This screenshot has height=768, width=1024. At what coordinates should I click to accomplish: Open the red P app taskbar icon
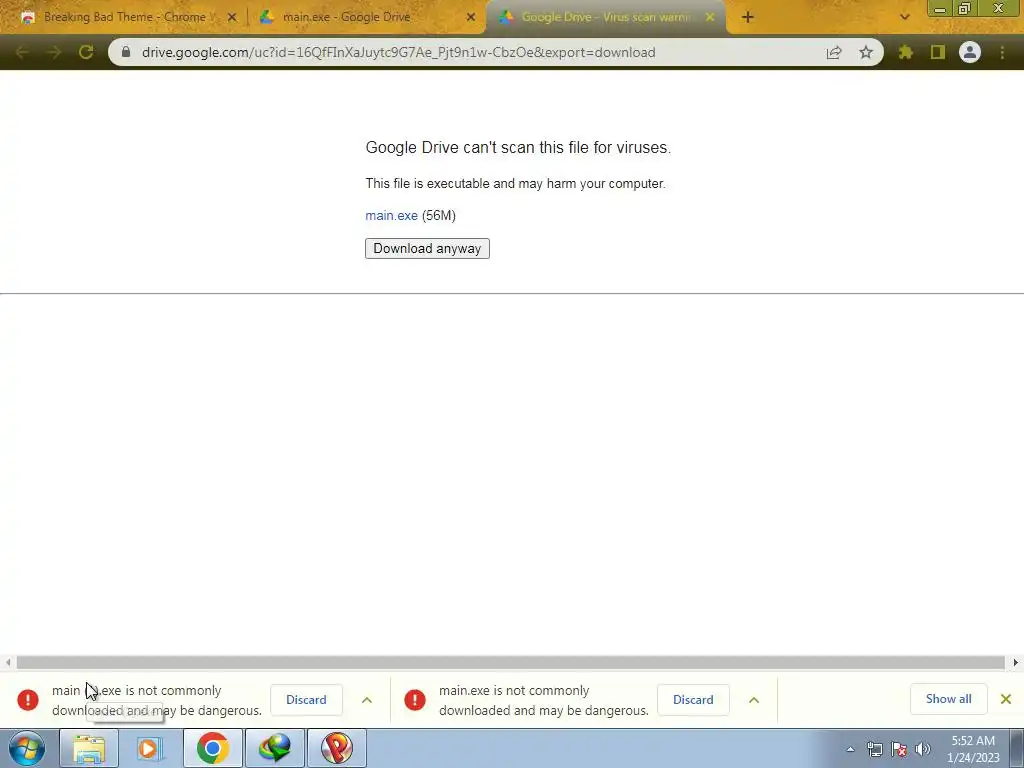point(336,748)
